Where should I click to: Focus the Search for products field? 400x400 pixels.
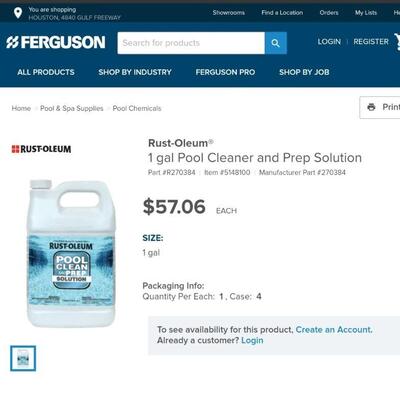(191, 43)
